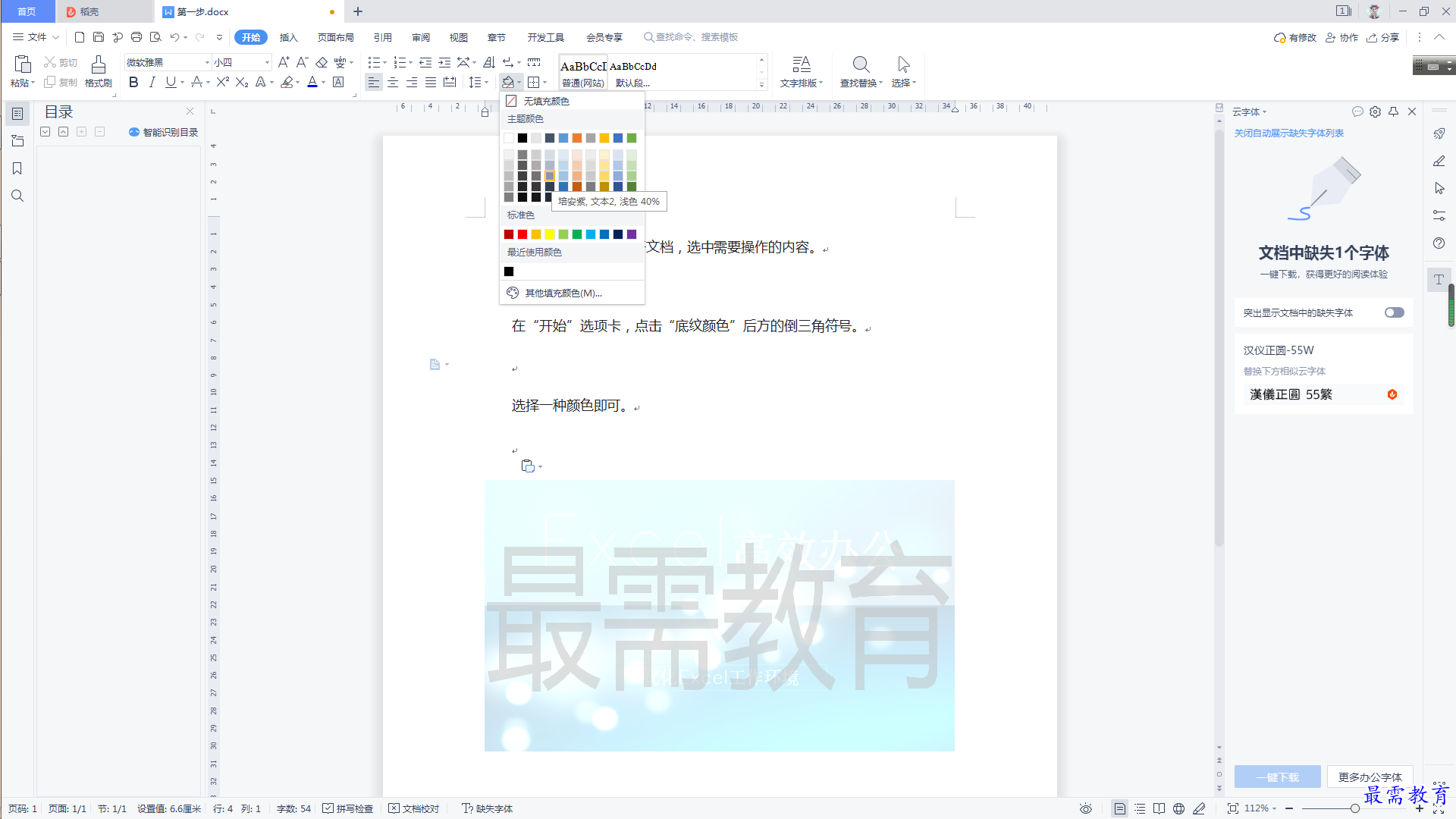Click the Paste clipboard icon
Image resolution: width=1456 pixels, height=819 pixels.
point(23,64)
